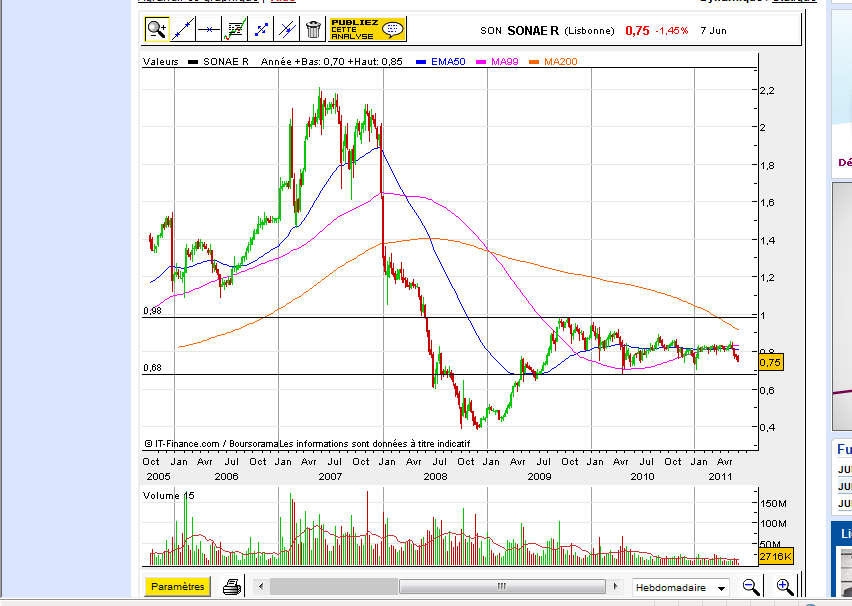Screen dimensions: 852x606
Task: Zoom in with the plus magnifier
Action: 785,587
